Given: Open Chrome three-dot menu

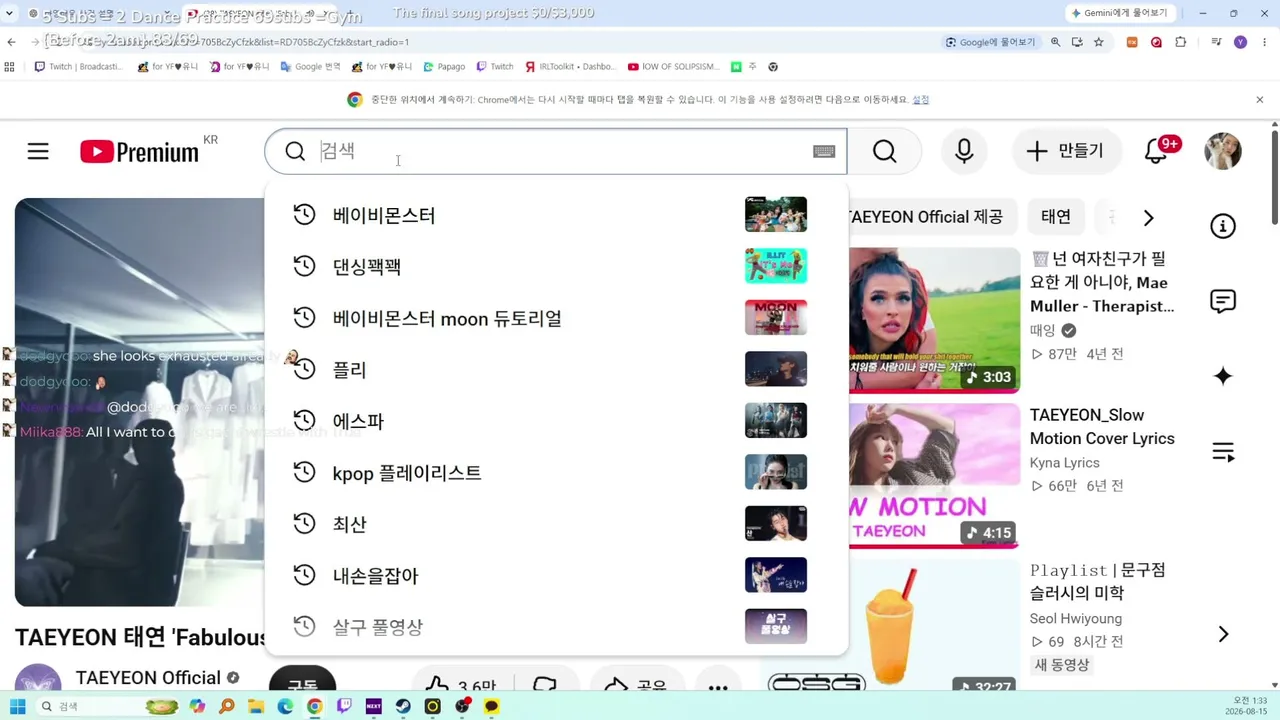Looking at the screenshot, I should point(1264,42).
